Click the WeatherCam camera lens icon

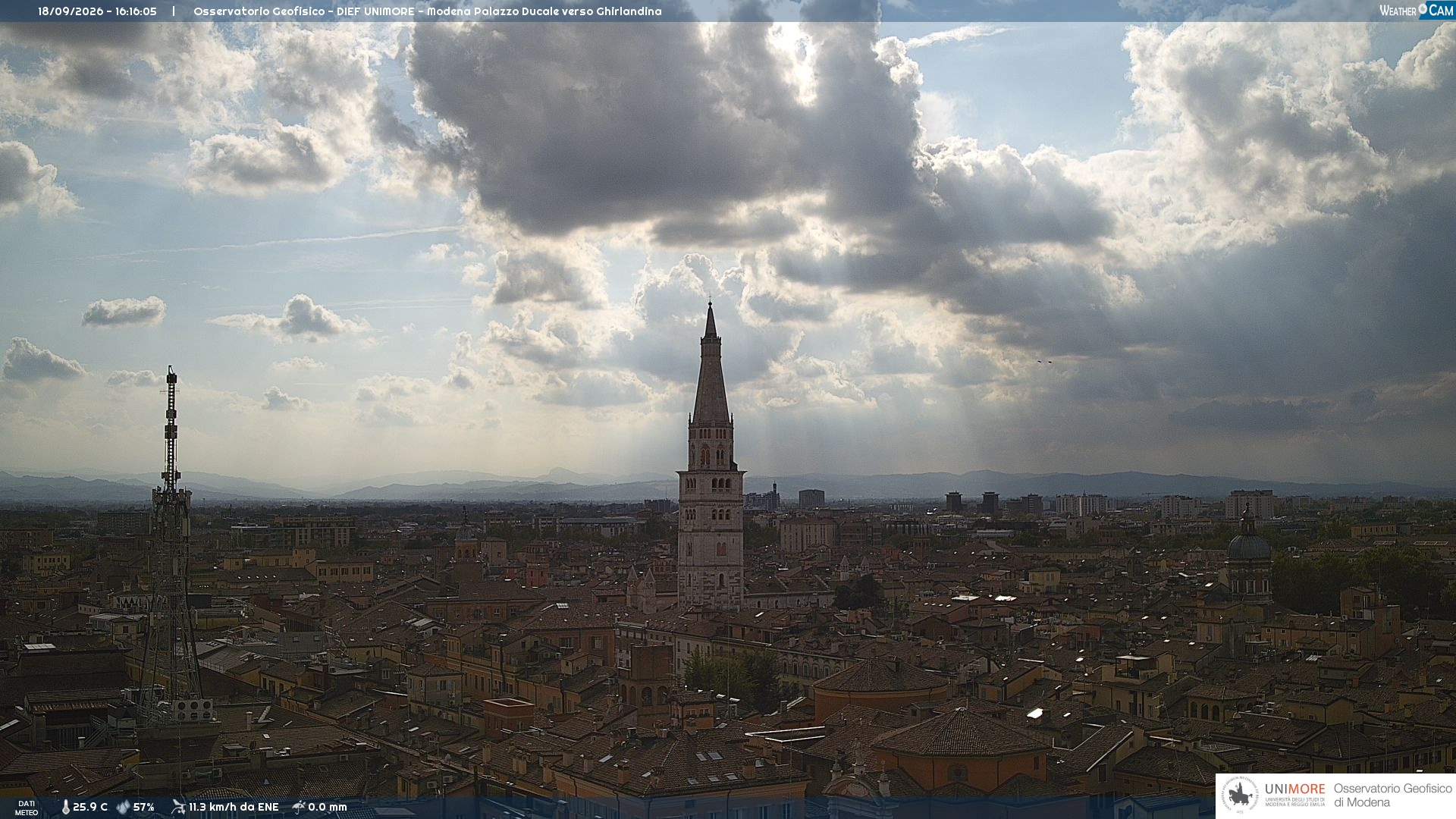coord(1423,10)
